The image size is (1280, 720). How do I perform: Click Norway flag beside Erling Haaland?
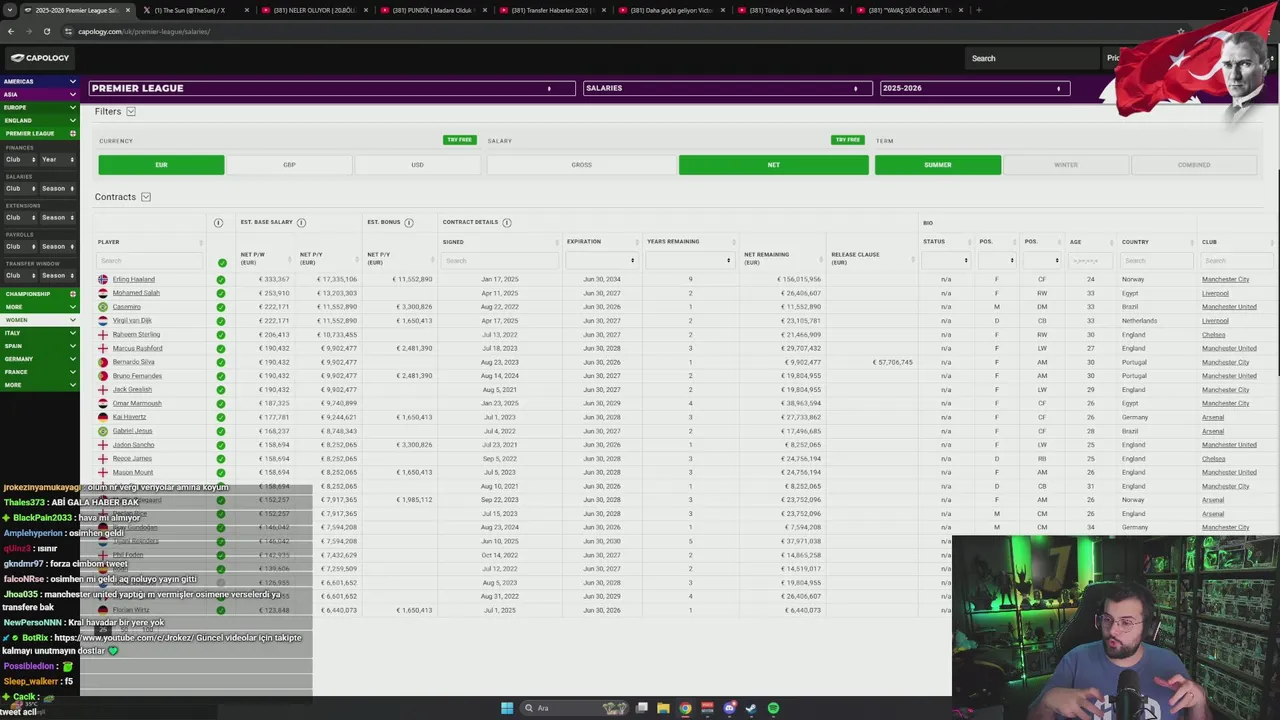click(x=103, y=280)
